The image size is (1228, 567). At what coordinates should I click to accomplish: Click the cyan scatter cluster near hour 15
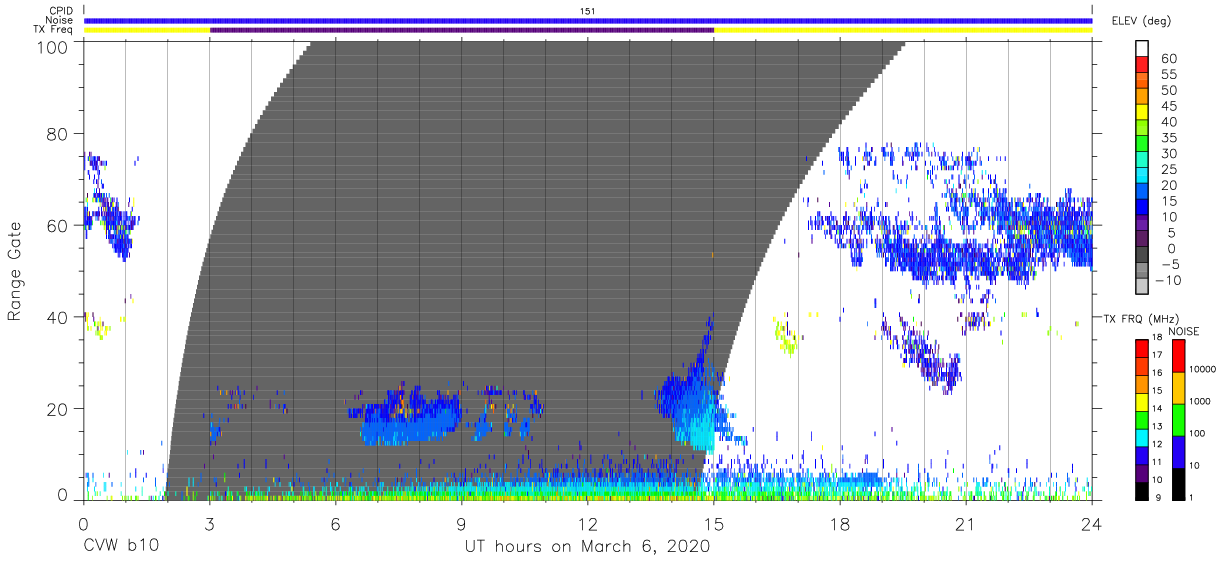point(696,425)
